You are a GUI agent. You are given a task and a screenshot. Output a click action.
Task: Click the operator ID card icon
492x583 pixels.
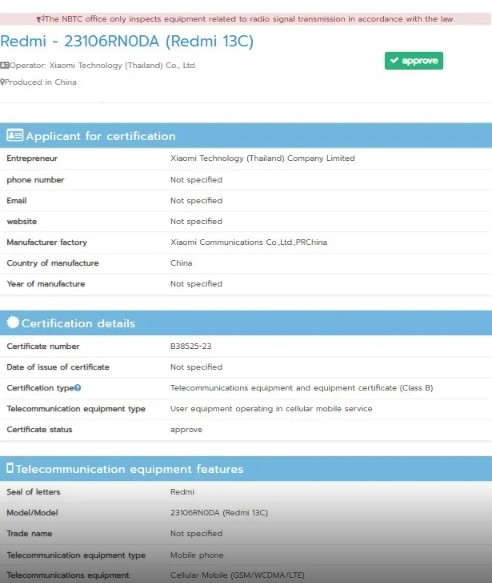pos(4,65)
